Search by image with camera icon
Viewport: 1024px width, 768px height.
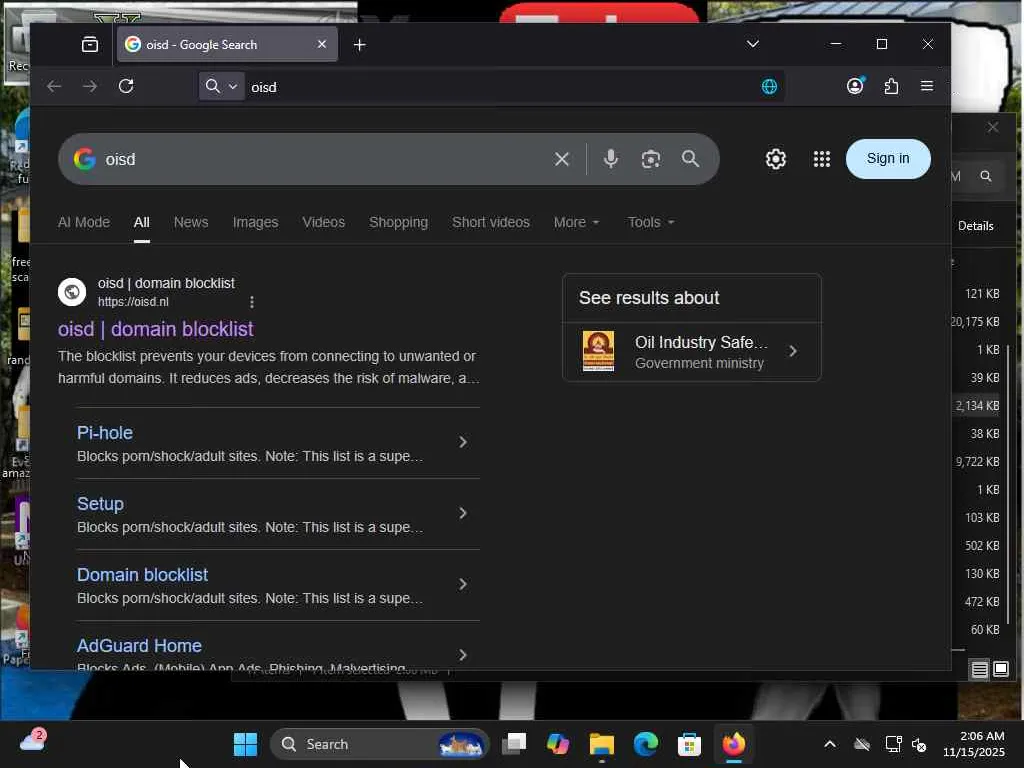pos(650,159)
